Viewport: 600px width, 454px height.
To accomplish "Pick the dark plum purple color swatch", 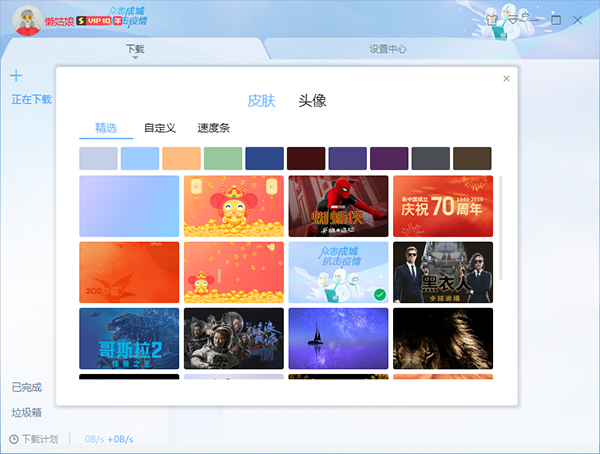I will 389,158.
